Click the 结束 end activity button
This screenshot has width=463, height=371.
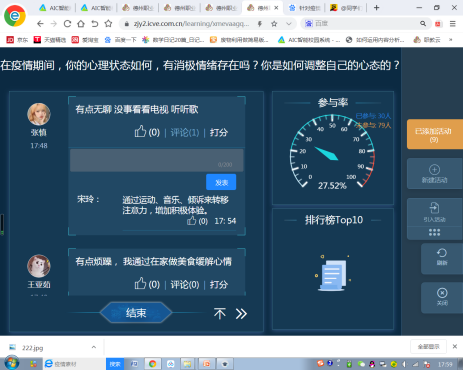pos(136,313)
